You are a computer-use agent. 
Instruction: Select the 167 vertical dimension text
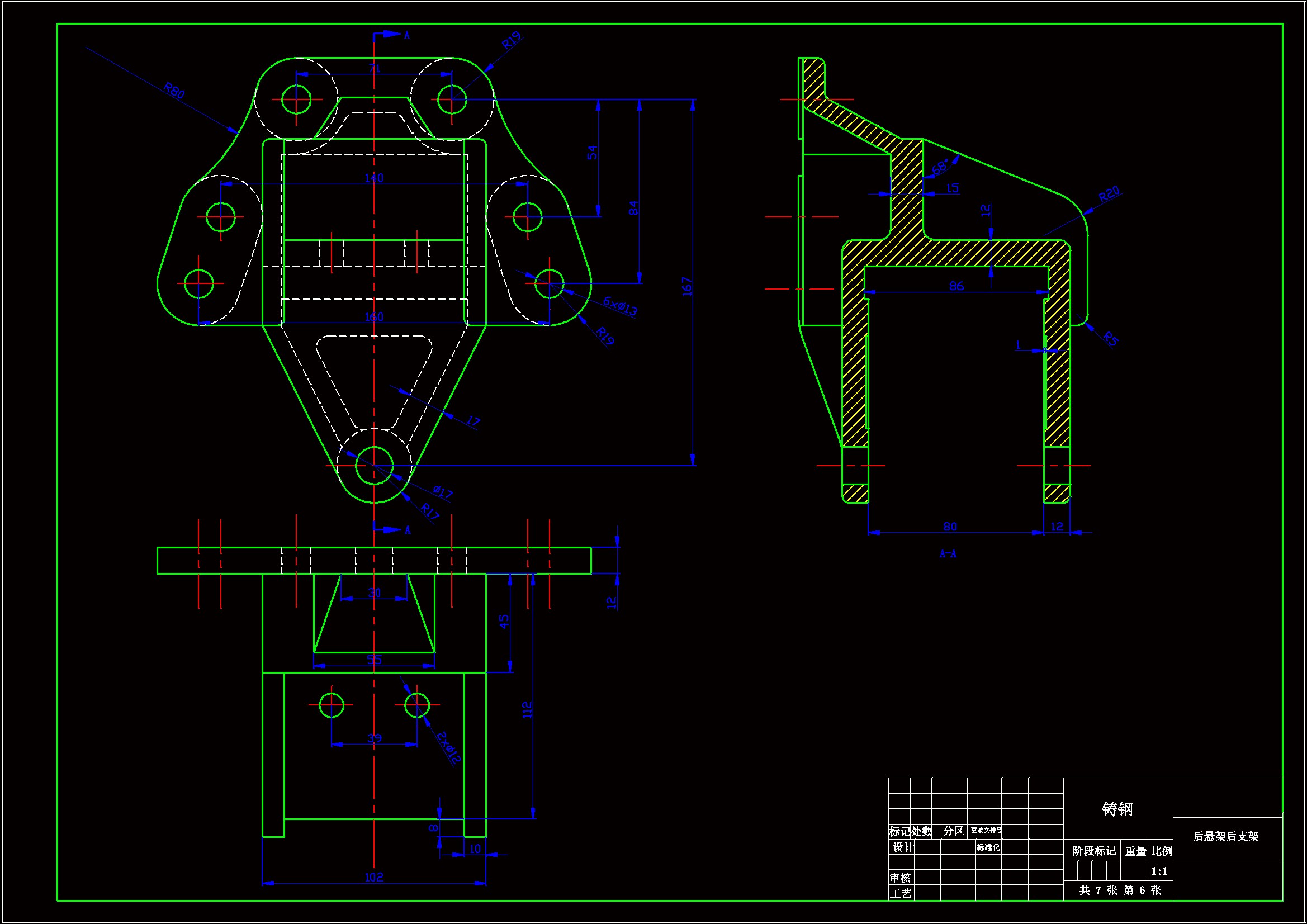[687, 286]
